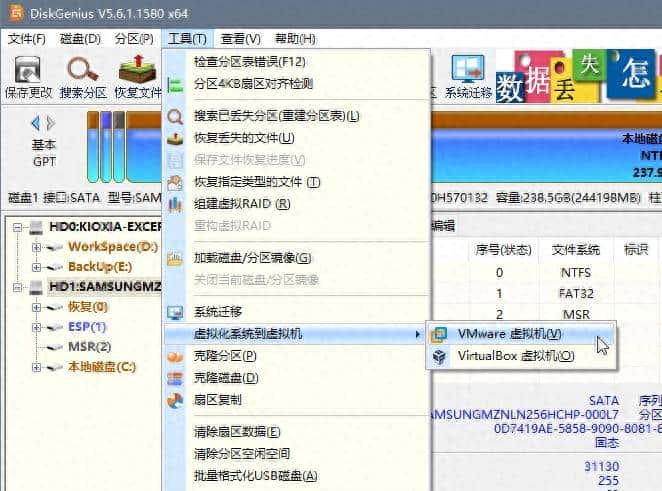Choose 批量格式化USB磁盘(A) menu item

[296, 476]
